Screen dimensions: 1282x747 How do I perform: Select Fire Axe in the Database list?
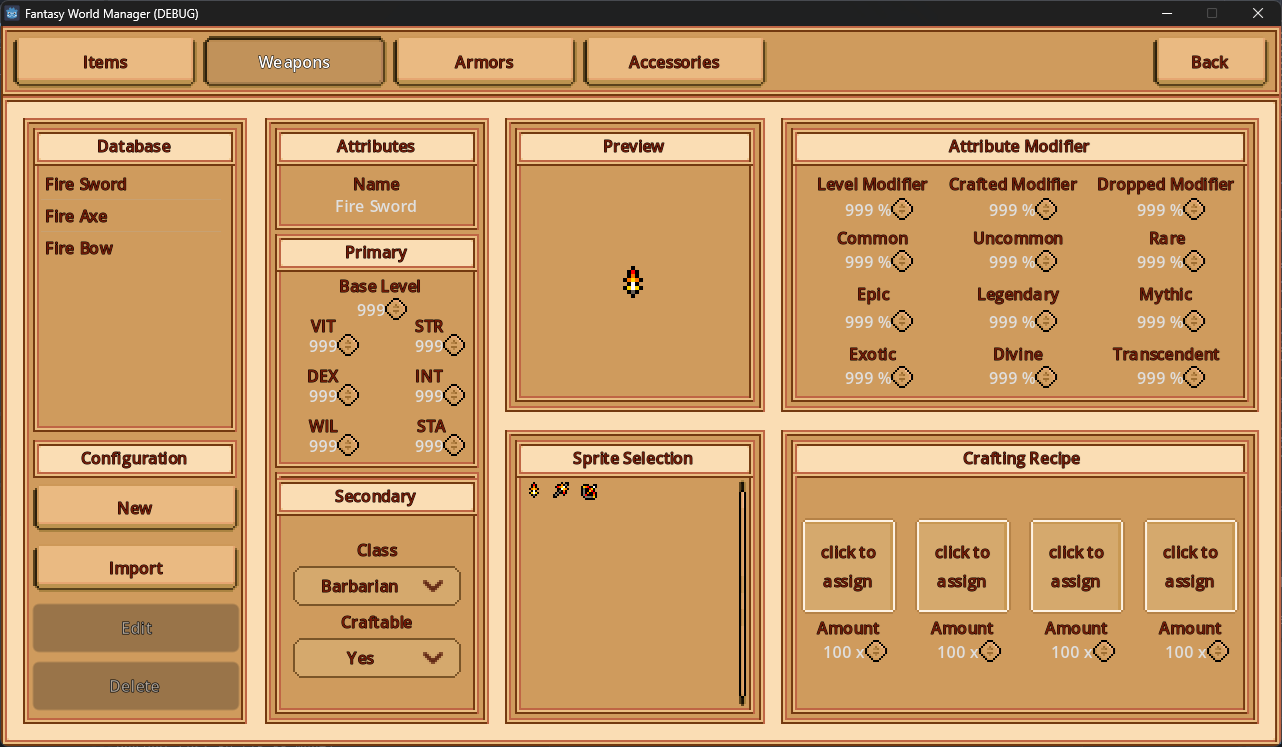(x=76, y=216)
